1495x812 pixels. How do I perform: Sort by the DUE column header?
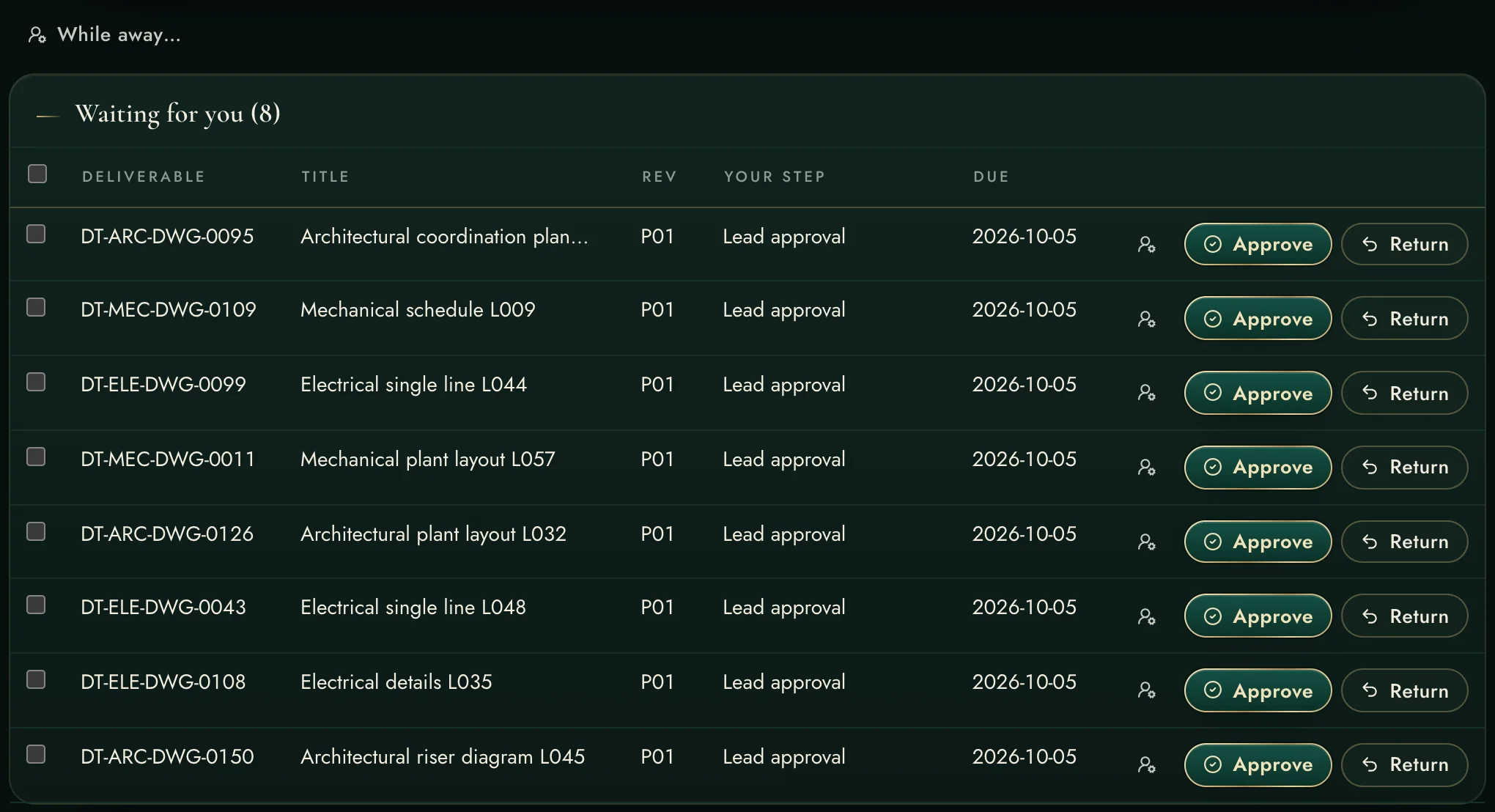pos(991,177)
